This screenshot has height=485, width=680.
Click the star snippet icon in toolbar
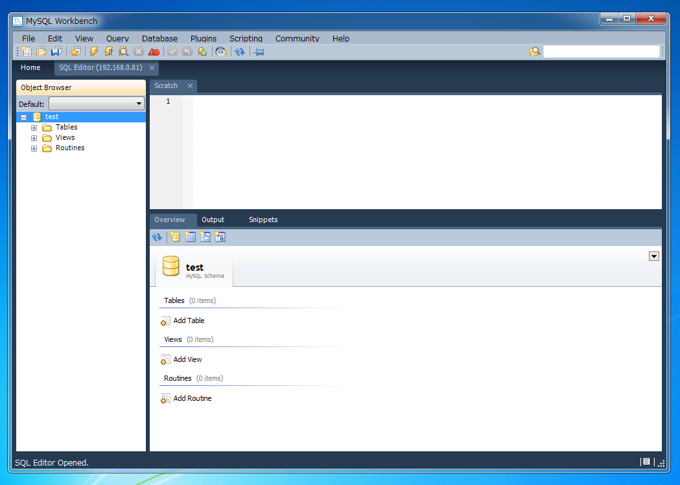(x=75, y=52)
